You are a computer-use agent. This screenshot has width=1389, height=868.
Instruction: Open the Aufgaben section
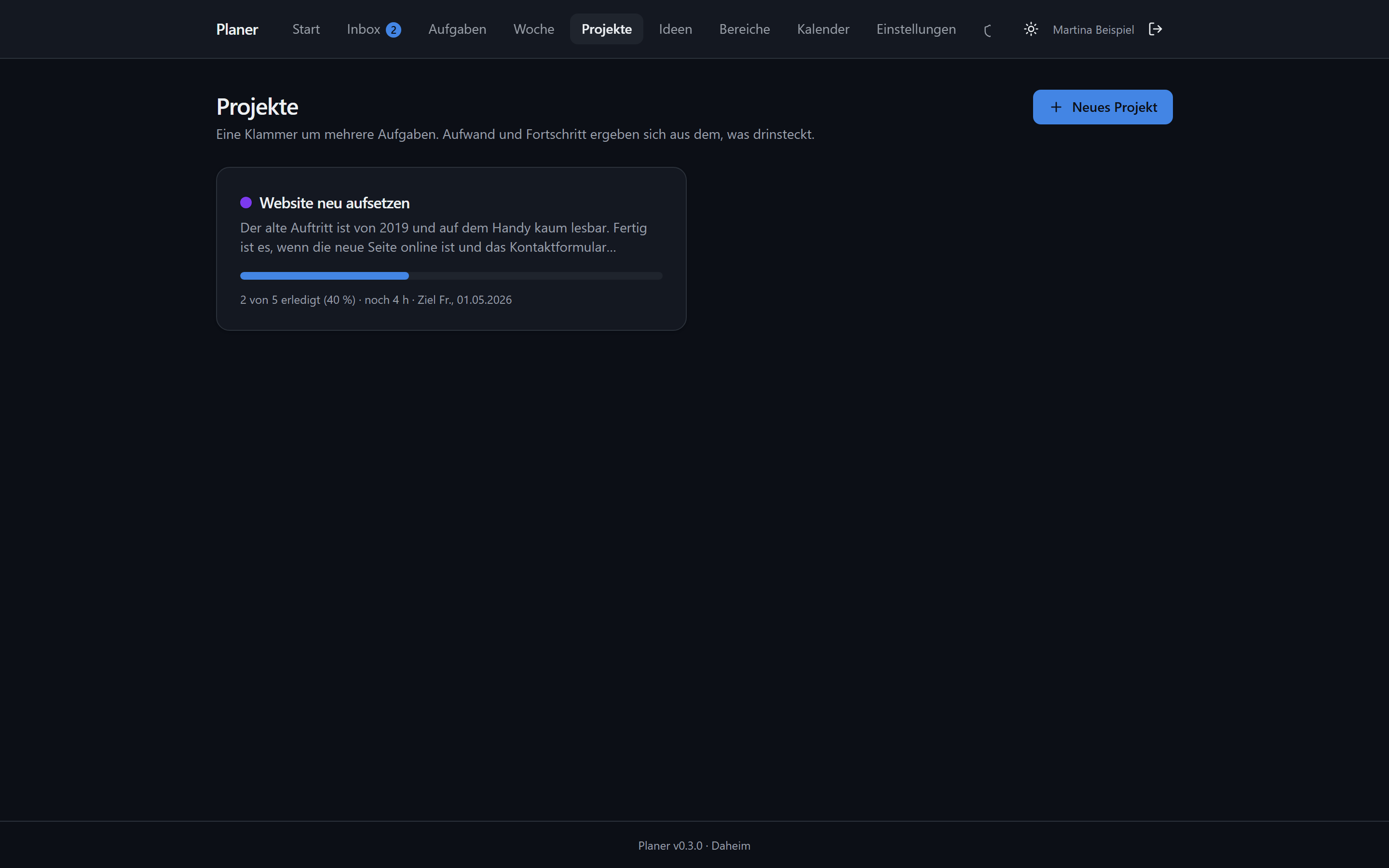(x=457, y=29)
